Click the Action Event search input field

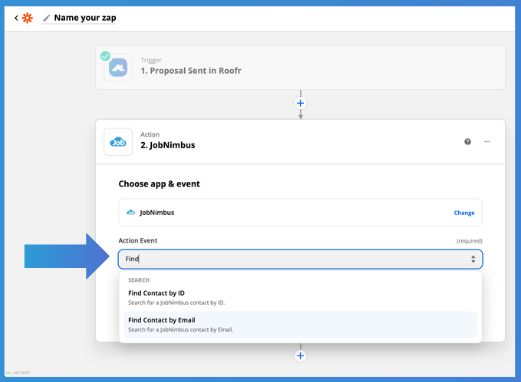[x=300, y=259]
